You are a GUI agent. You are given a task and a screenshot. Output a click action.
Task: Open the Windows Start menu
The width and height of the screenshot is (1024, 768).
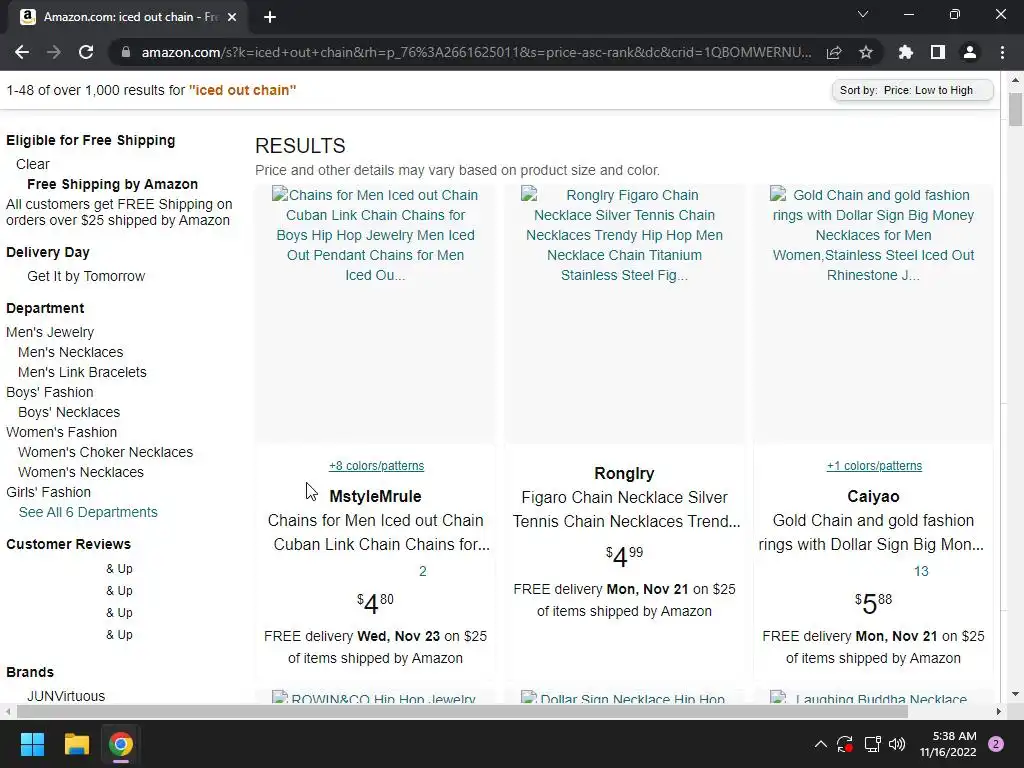coord(32,744)
